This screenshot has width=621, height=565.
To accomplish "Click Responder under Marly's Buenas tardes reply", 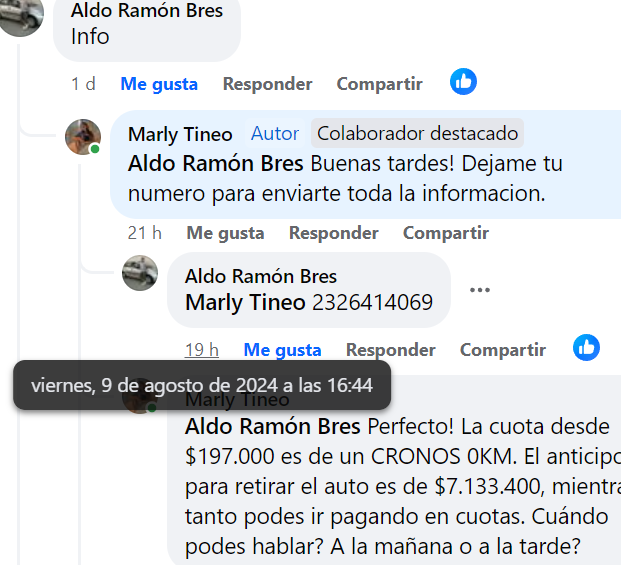I will (333, 233).
